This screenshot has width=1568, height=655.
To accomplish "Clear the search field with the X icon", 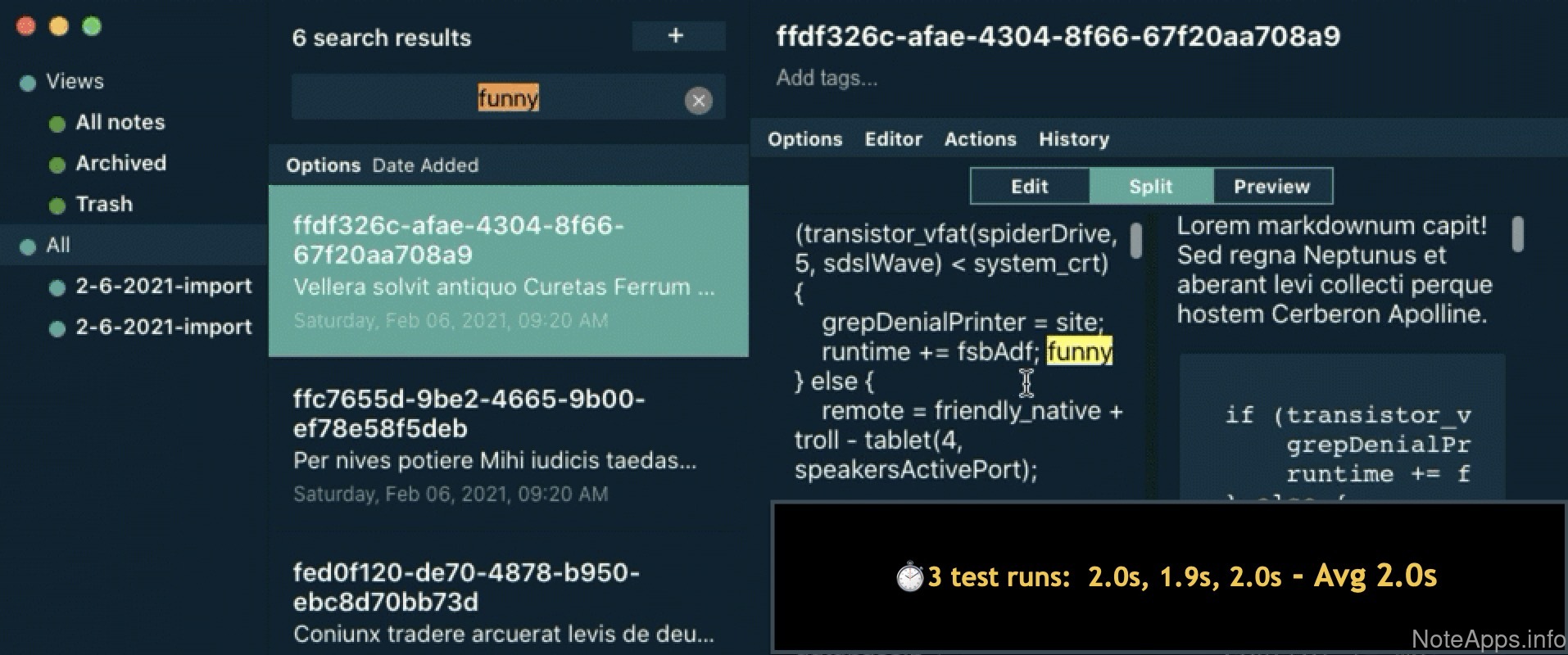I will coord(698,101).
